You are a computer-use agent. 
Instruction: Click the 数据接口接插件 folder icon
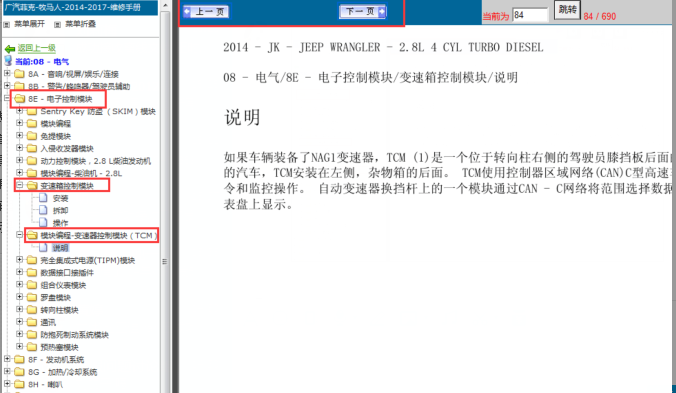click(x=31, y=272)
